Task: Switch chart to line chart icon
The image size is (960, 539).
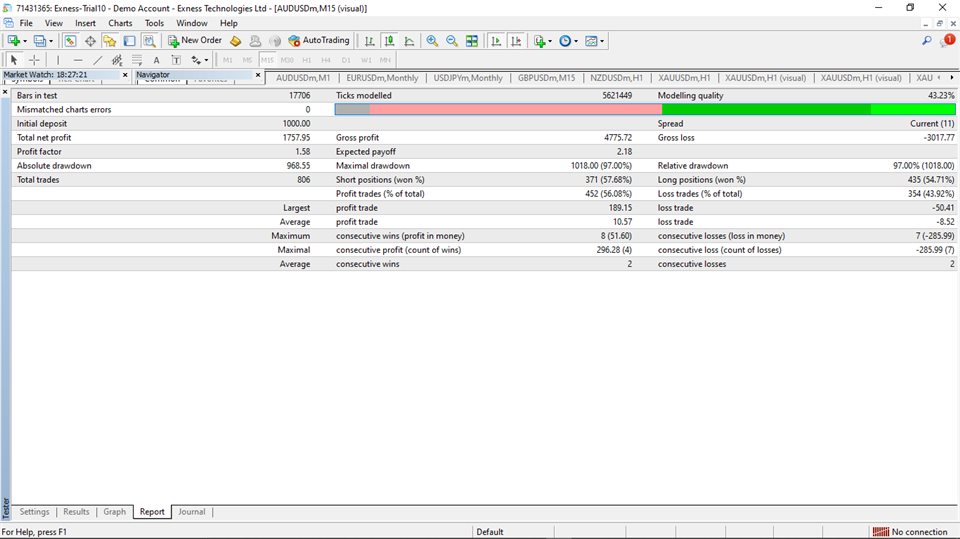Action: click(409, 41)
